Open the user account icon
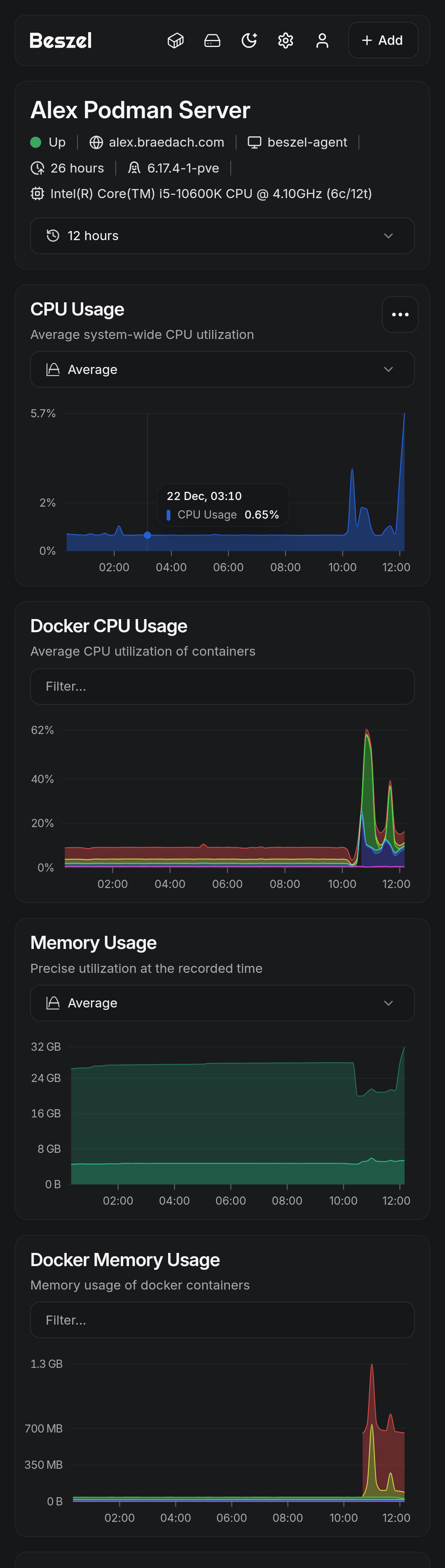Image resolution: width=445 pixels, height=1568 pixels. (x=322, y=41)
